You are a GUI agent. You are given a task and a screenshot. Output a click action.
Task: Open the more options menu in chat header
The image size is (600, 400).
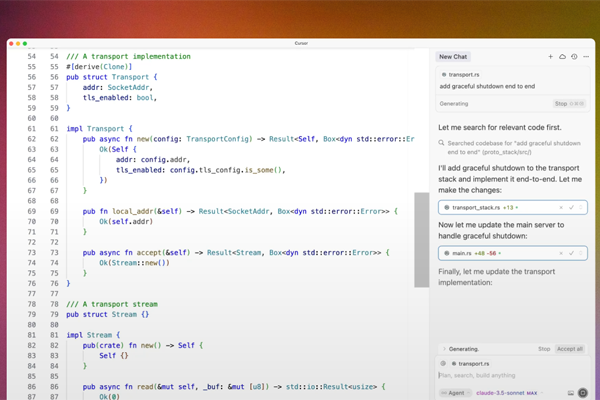(585, 57)
